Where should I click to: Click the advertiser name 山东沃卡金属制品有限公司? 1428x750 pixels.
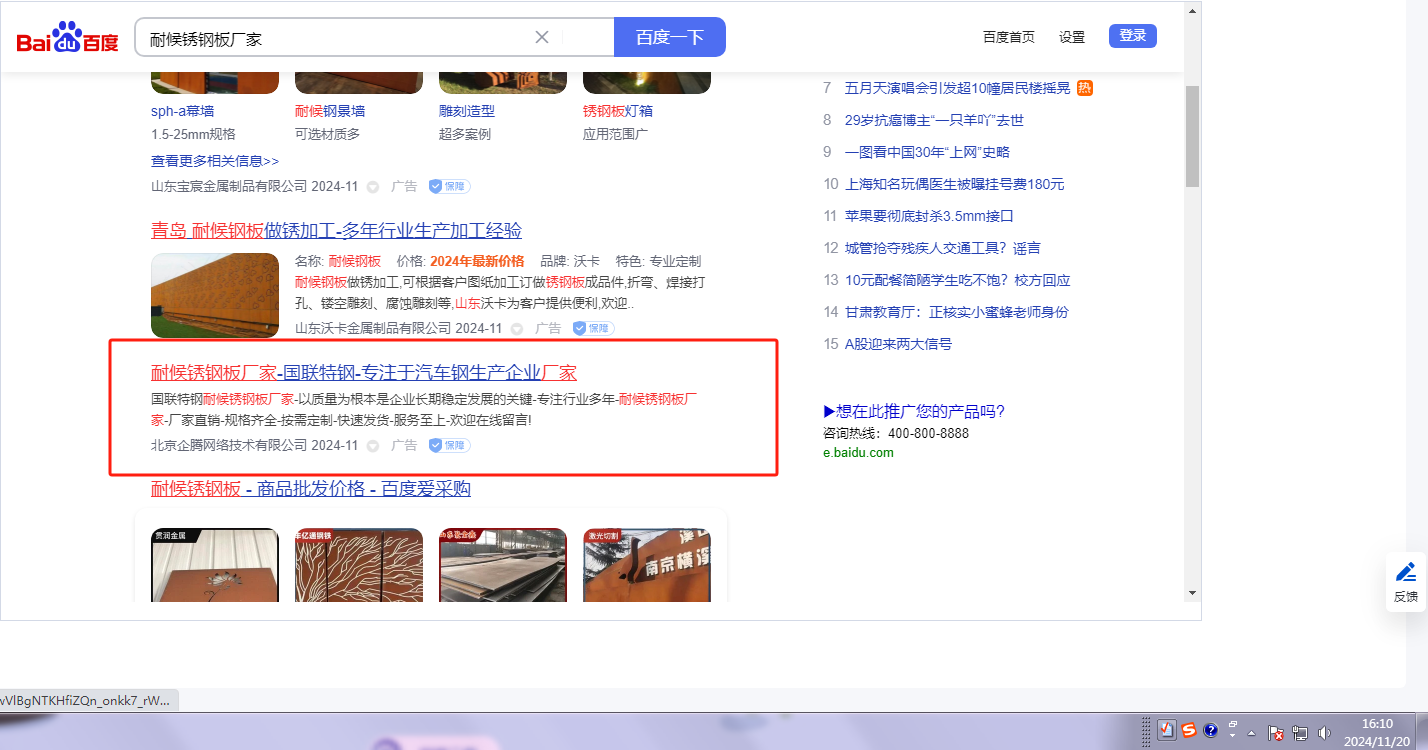(373, 328)
